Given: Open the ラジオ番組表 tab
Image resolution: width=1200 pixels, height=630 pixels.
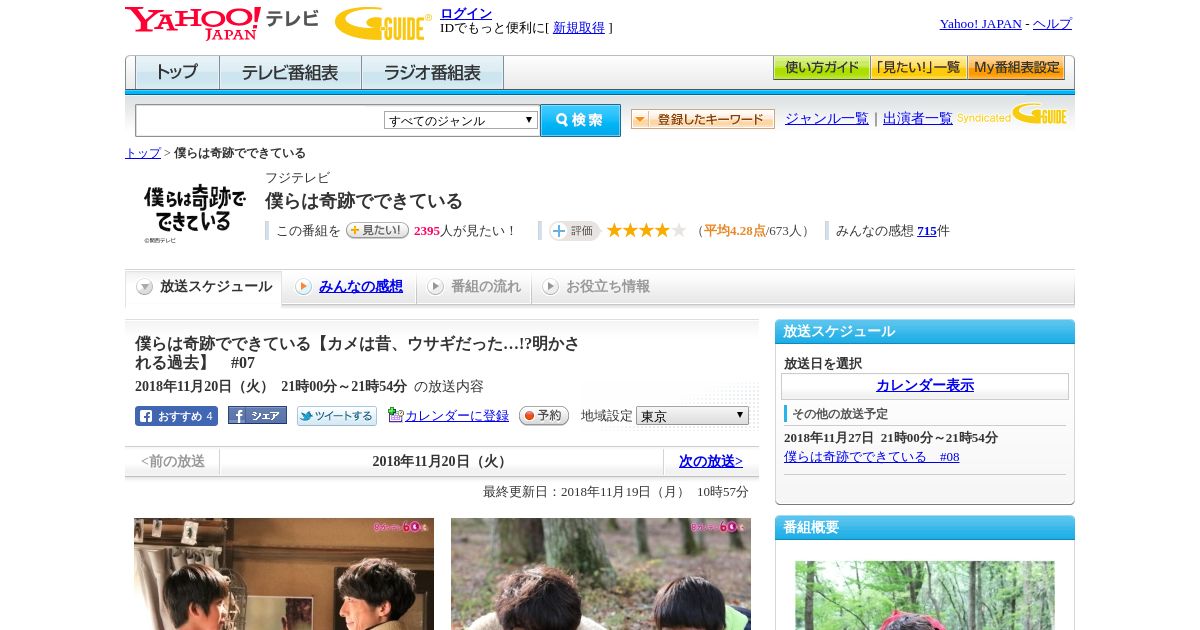Looking at the screenshot, I should pos(432,73).
